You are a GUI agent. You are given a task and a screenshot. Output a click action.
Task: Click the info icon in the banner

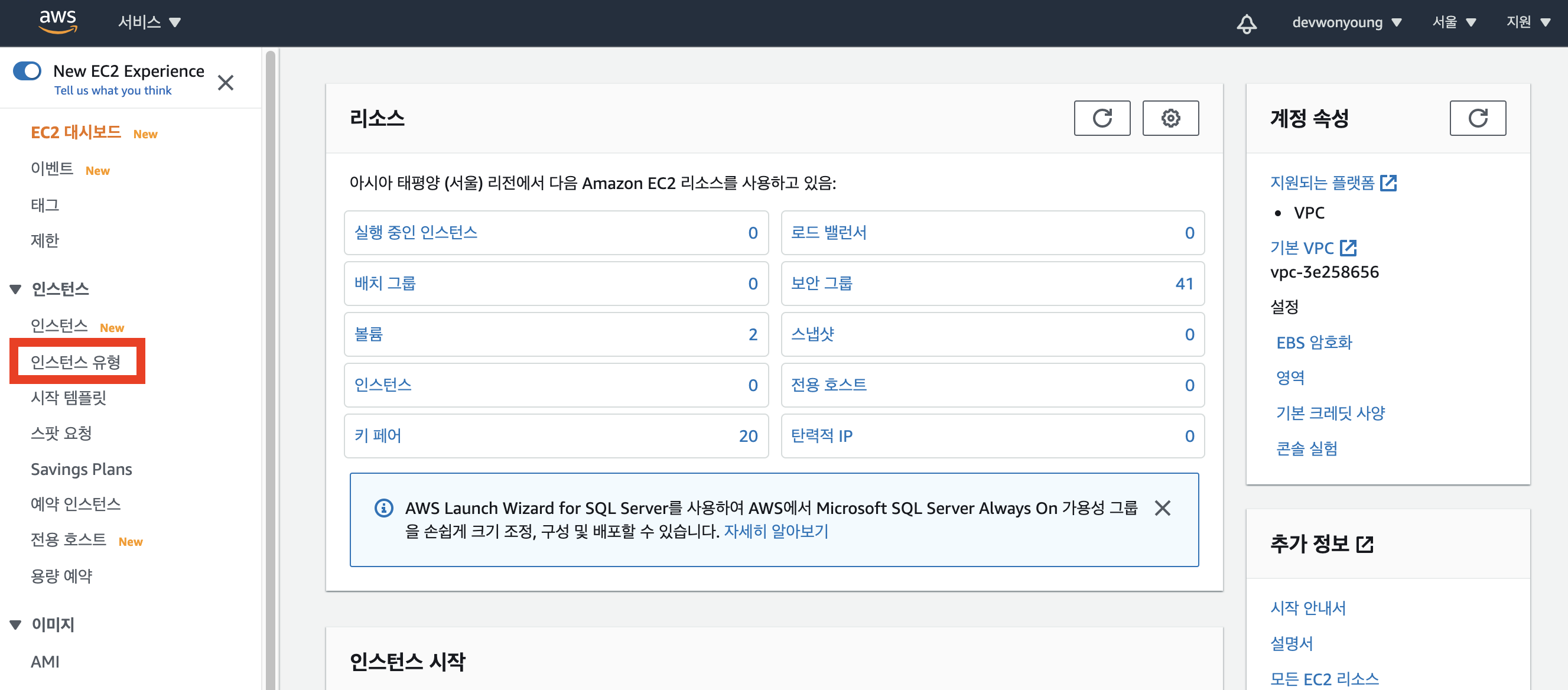(383, 507)
